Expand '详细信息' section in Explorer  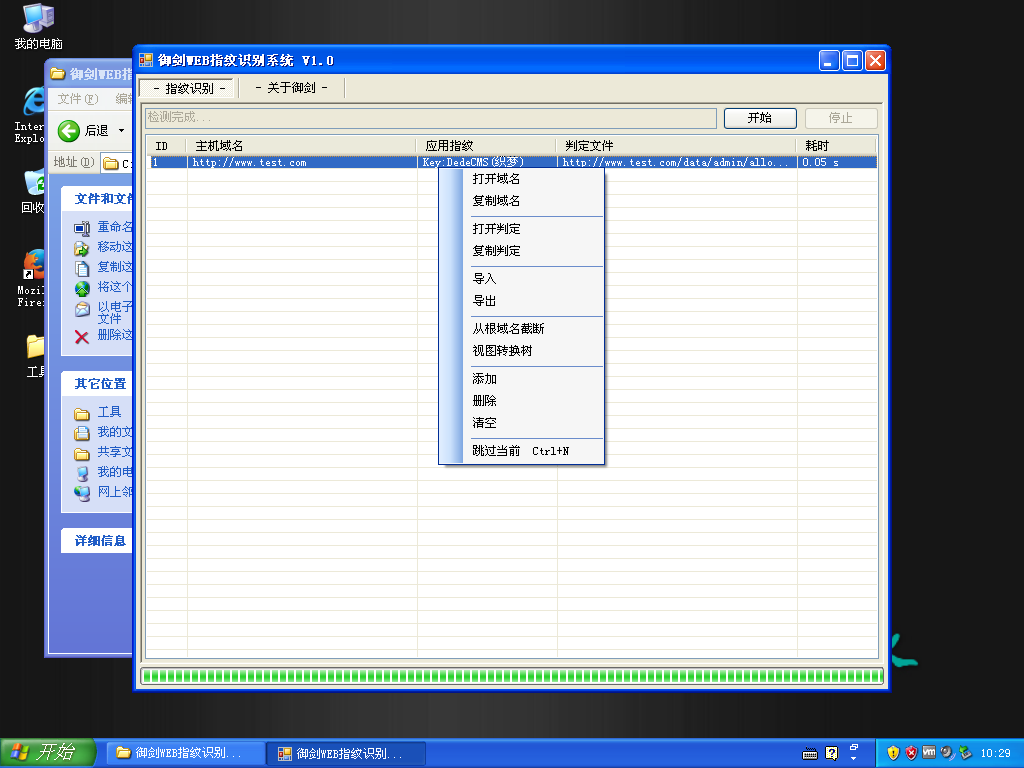coord(98,541)
